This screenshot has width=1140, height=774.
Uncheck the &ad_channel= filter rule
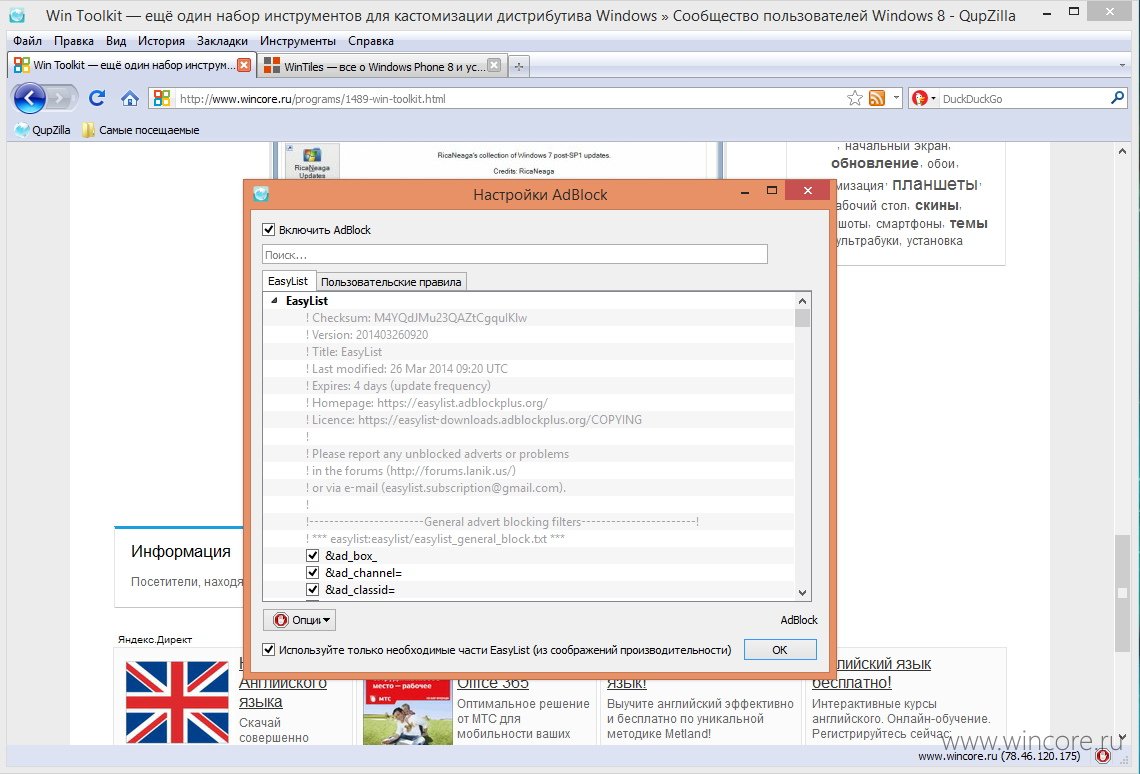(x=313, y=573)
